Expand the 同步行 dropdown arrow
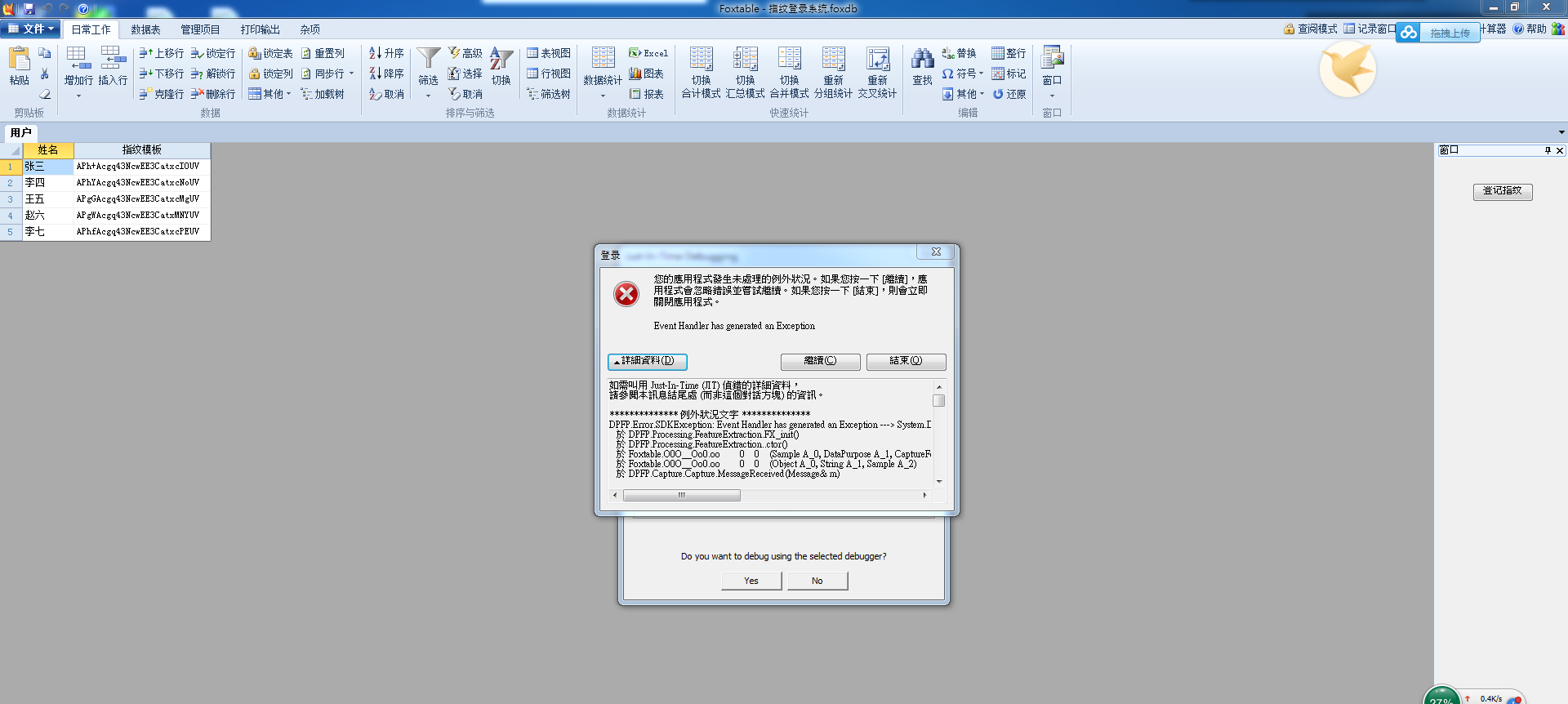 coord(352,74)
